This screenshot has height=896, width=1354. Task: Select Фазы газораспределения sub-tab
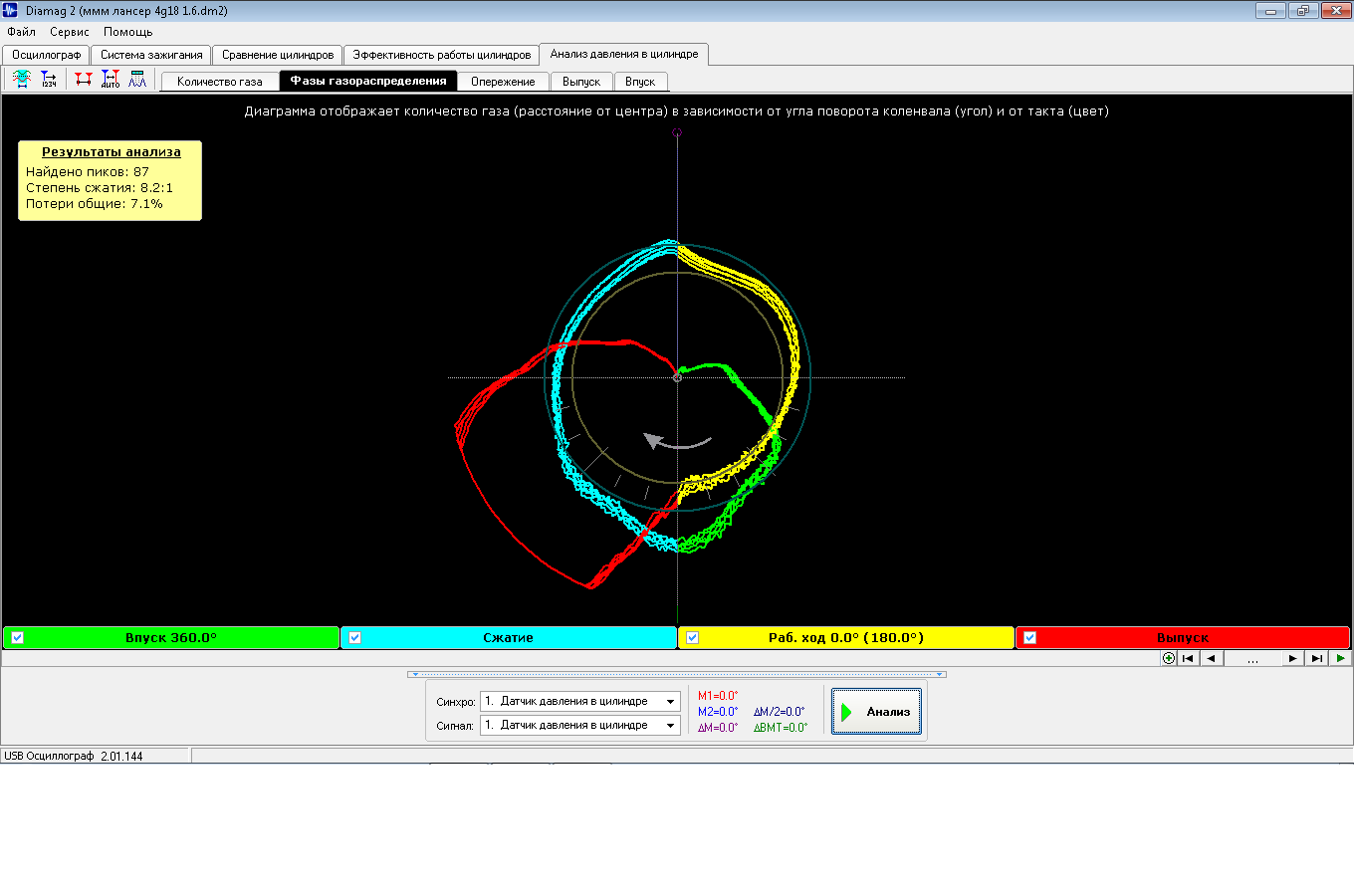click(x=368, y=81)
